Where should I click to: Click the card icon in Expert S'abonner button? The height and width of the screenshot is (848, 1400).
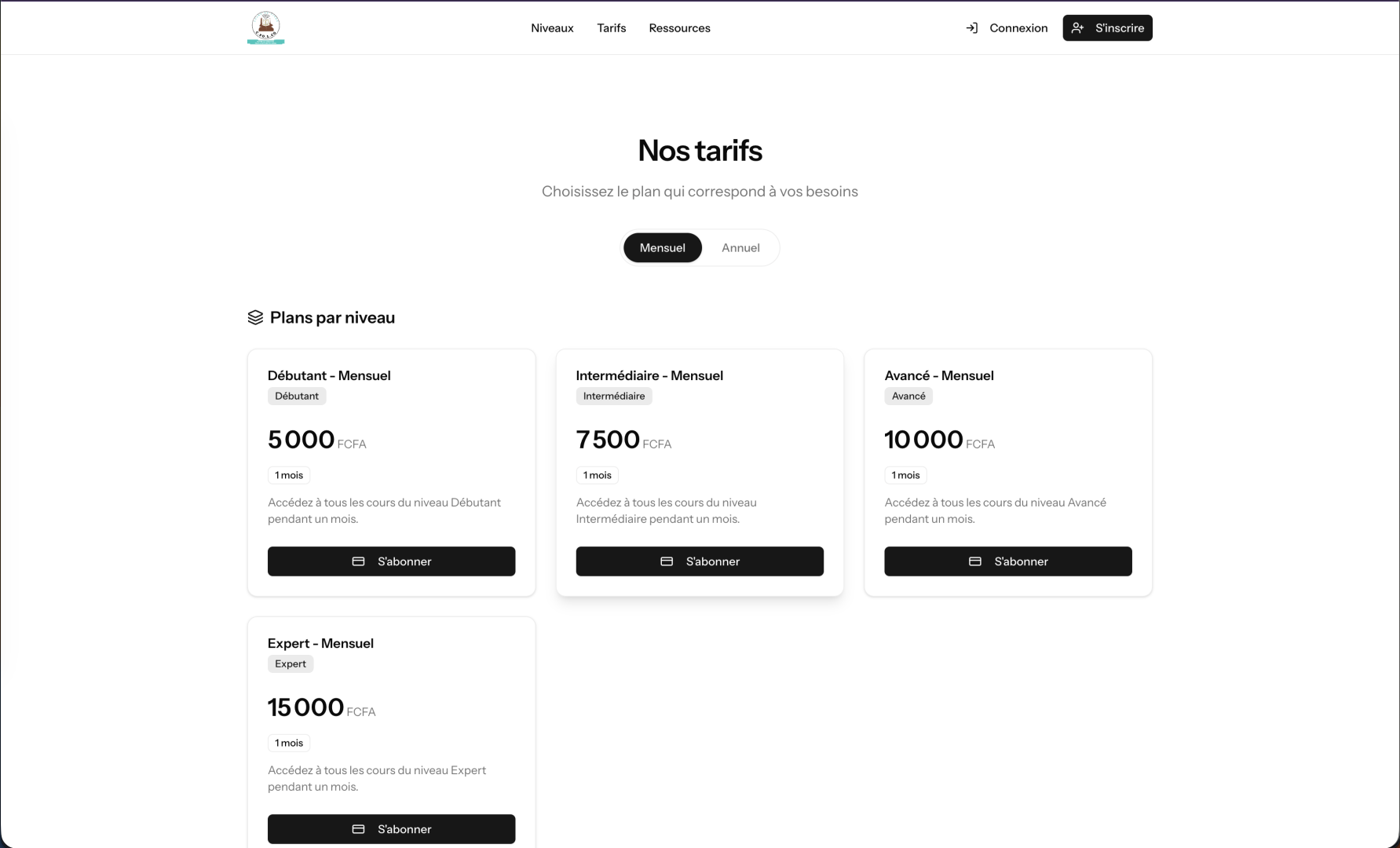[359, 829]
